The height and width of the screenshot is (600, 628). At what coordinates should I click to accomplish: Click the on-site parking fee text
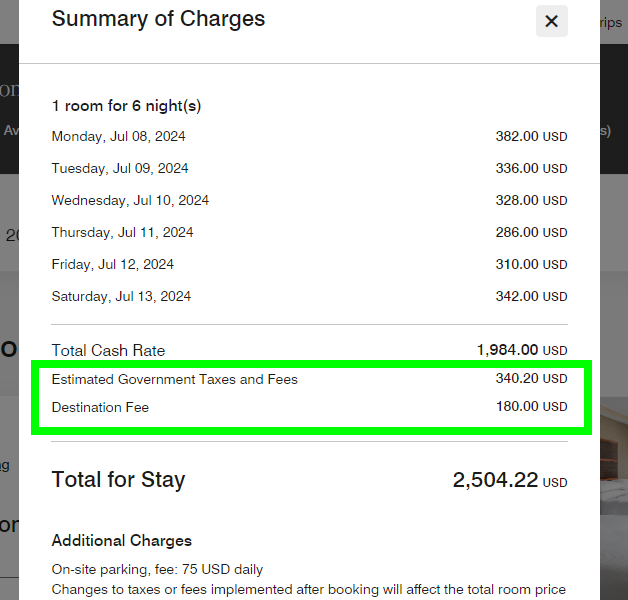tap(157, 569)
